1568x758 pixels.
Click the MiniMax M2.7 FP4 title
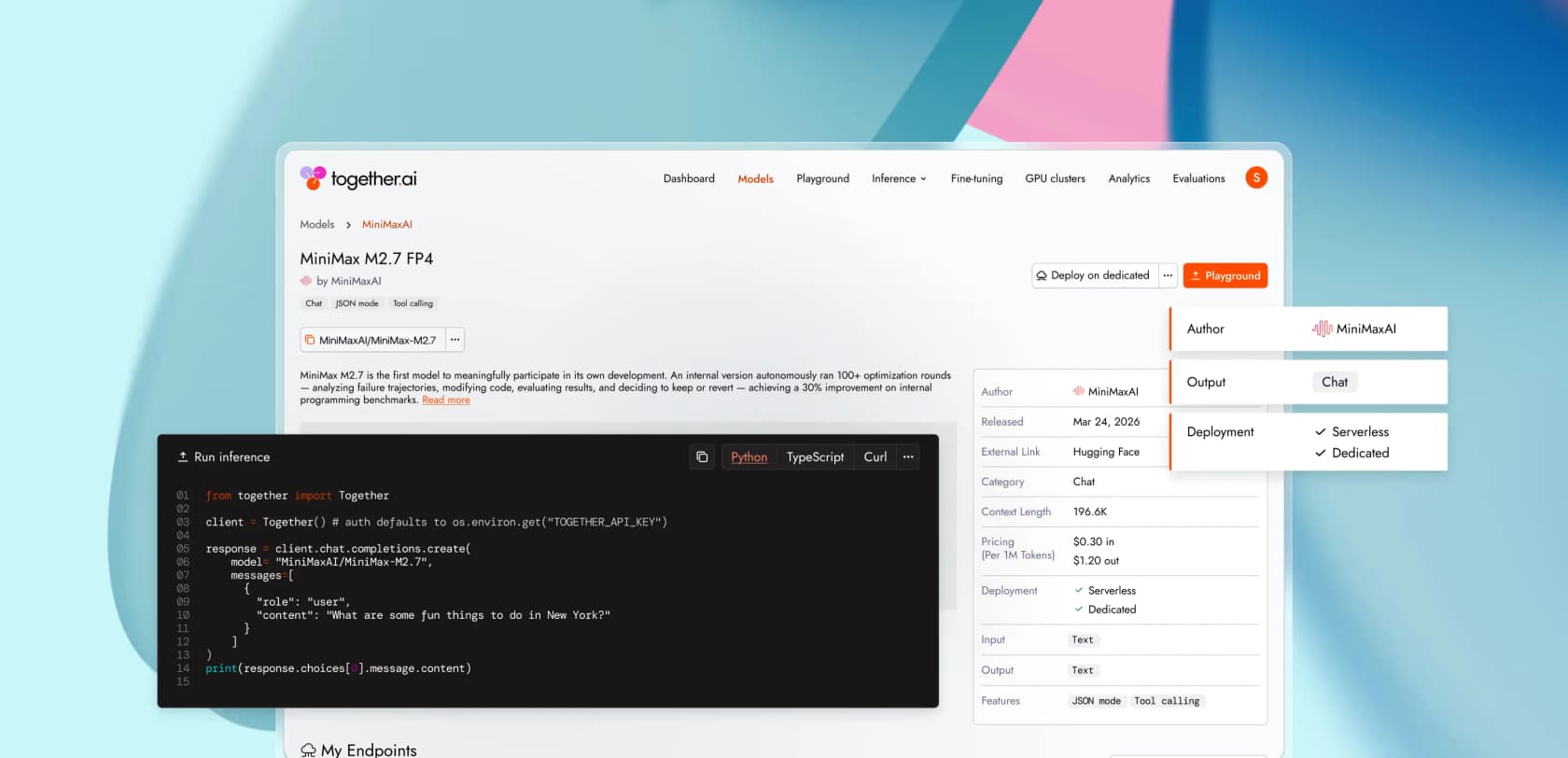(366, 259)
